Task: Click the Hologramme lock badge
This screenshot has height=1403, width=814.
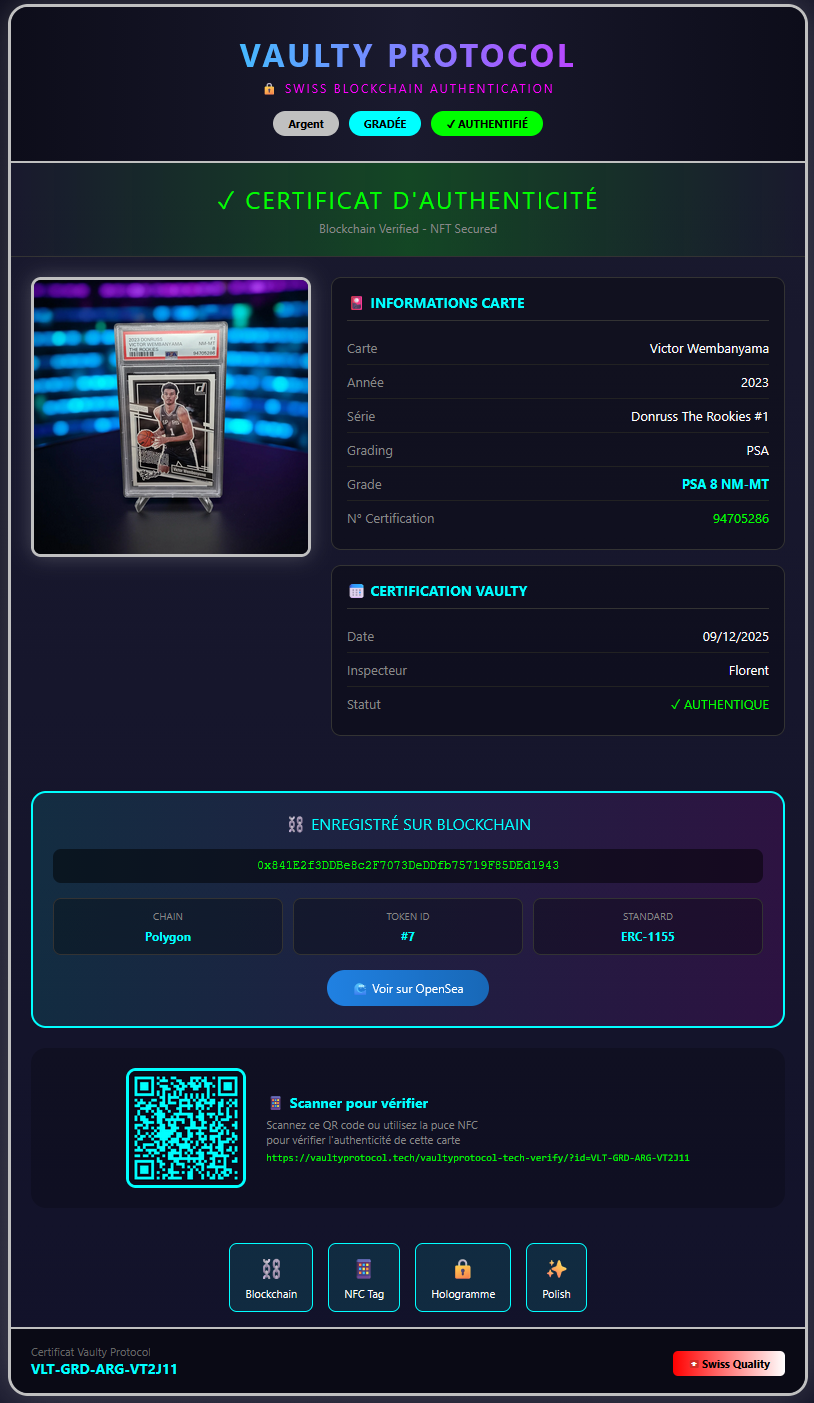Action: [463, 1277]
